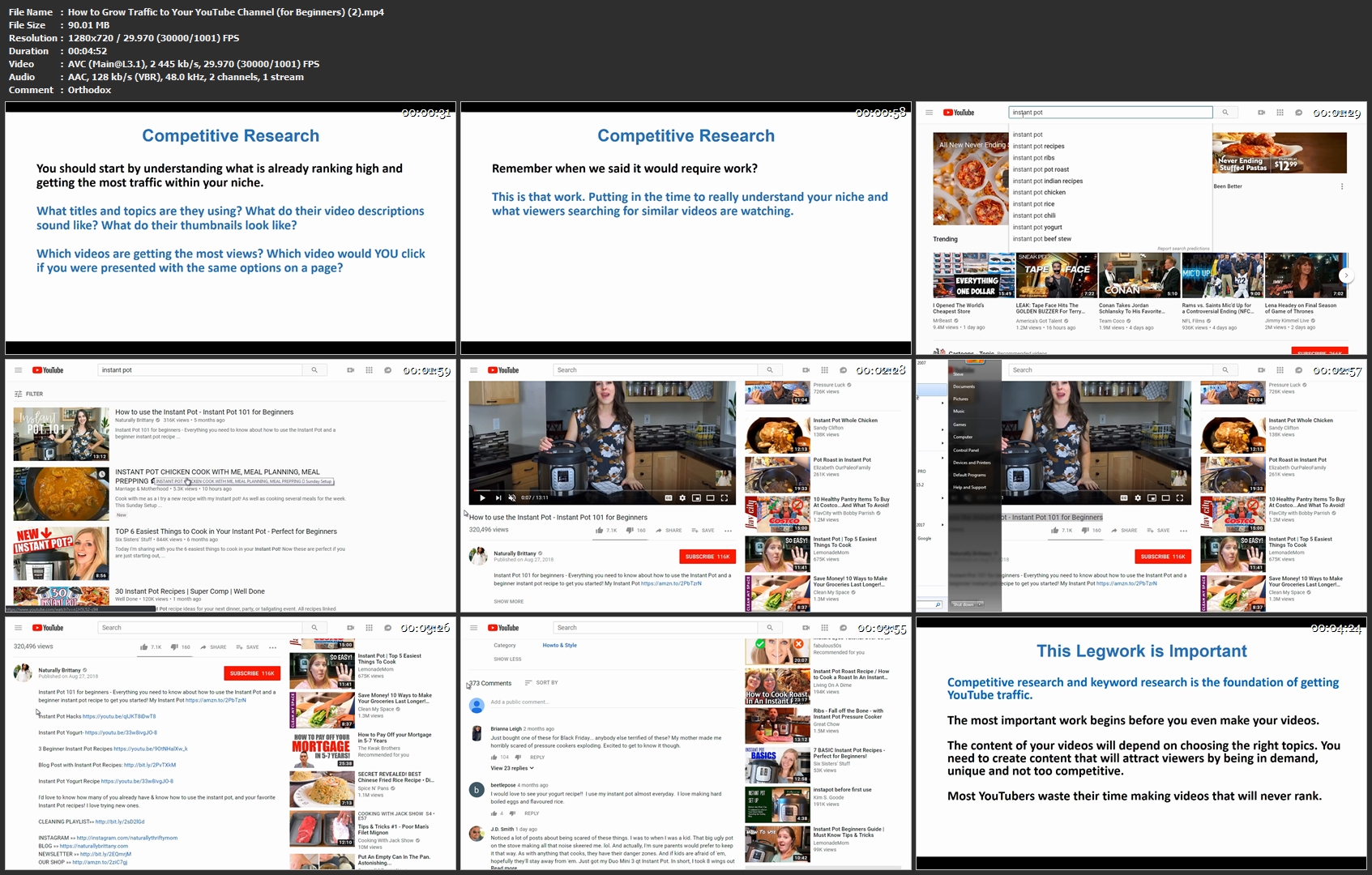Open the naturallybrittany.com blog link
This screenshot has height=875, width=1372.
tap(94, 846)
